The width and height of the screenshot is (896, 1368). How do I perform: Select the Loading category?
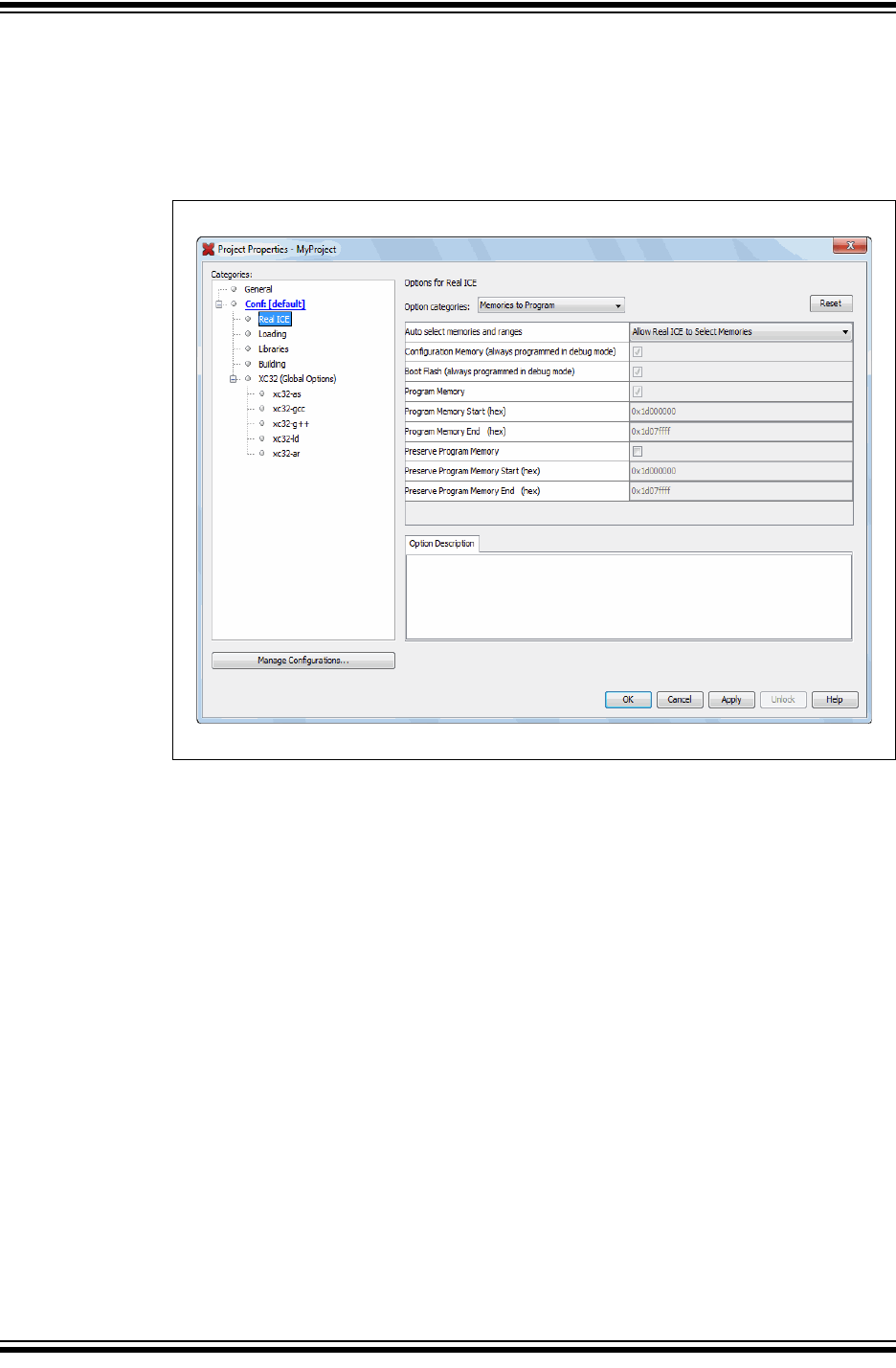pyautogui.click(x=272, y=334)
